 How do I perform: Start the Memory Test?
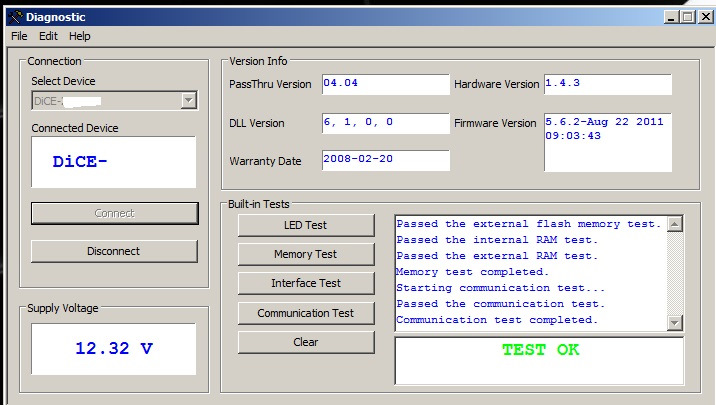tap(306, 254)
